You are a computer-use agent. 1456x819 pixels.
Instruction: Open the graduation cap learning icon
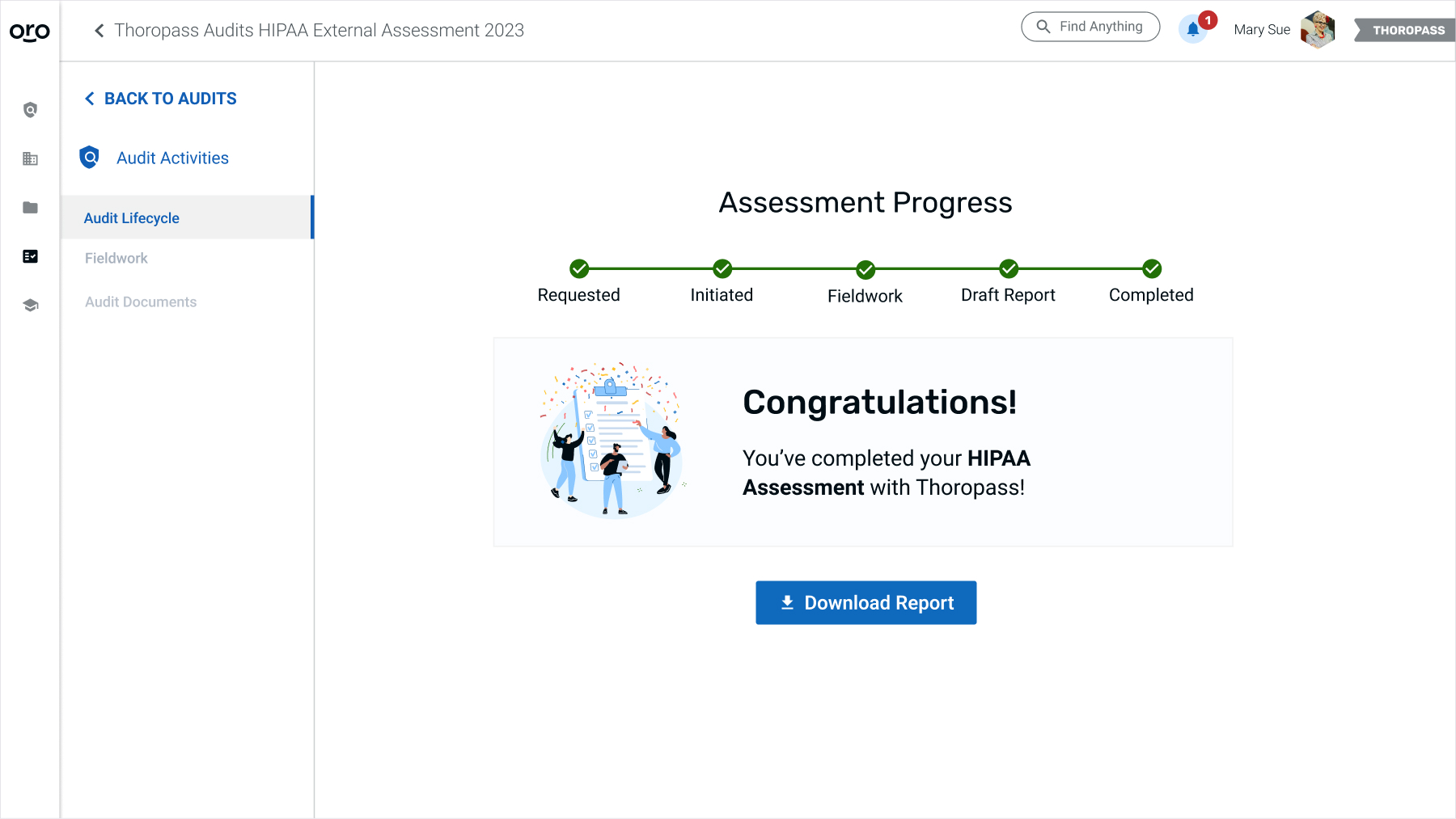(x=29, y=305)
